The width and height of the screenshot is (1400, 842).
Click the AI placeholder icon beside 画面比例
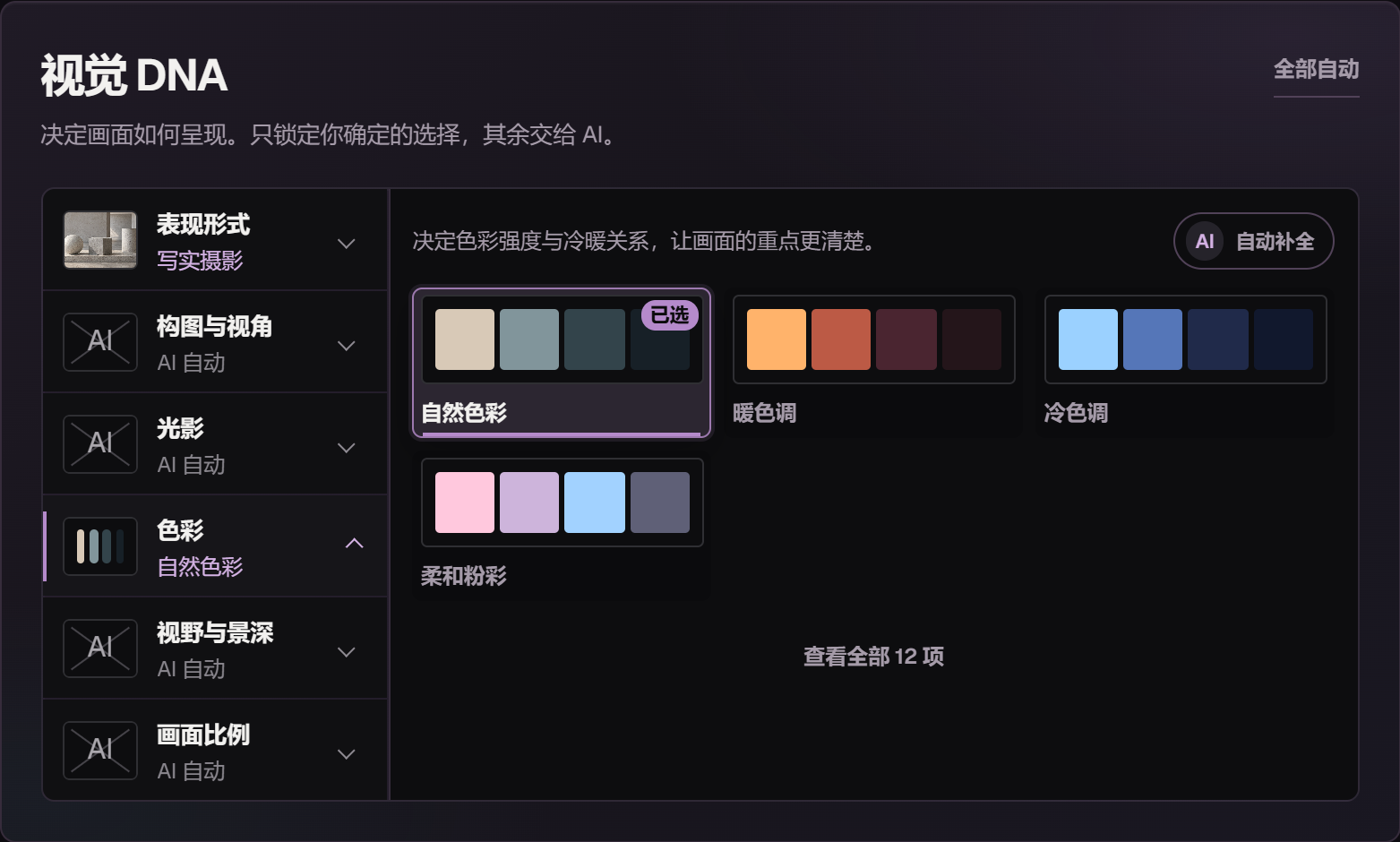(x=100, y=750)
